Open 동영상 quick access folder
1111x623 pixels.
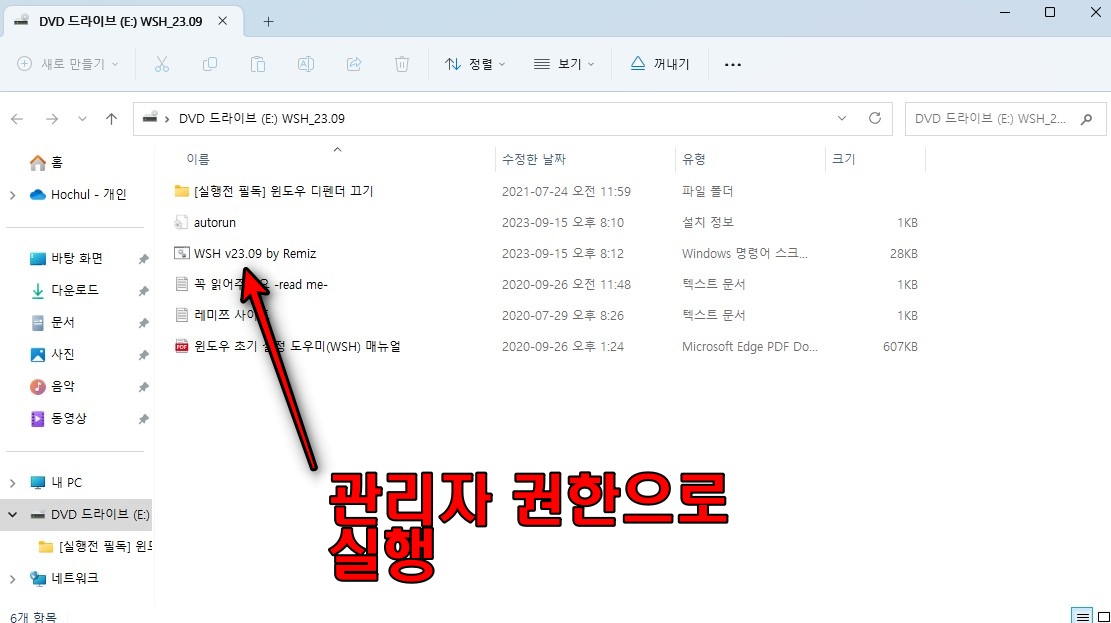[58, 418]
